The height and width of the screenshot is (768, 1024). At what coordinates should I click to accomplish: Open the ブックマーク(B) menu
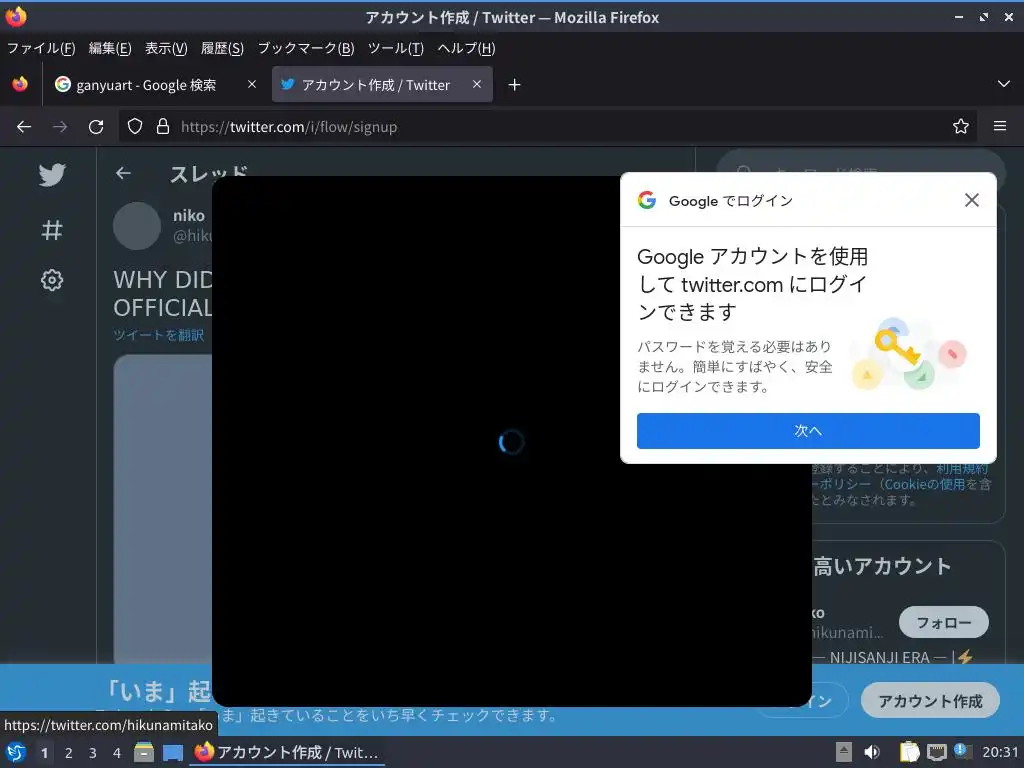(306, 48)
